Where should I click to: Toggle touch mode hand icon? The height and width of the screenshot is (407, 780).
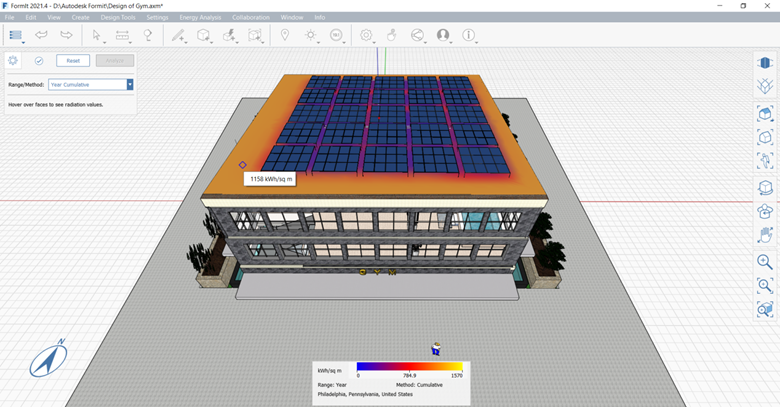[391, 35]
